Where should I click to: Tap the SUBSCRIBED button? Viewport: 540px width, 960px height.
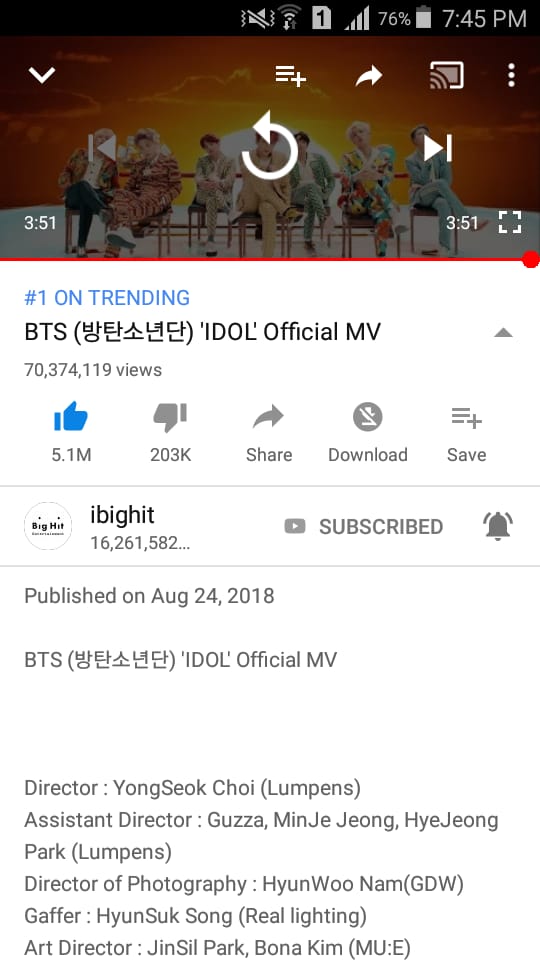coord(364,527)
